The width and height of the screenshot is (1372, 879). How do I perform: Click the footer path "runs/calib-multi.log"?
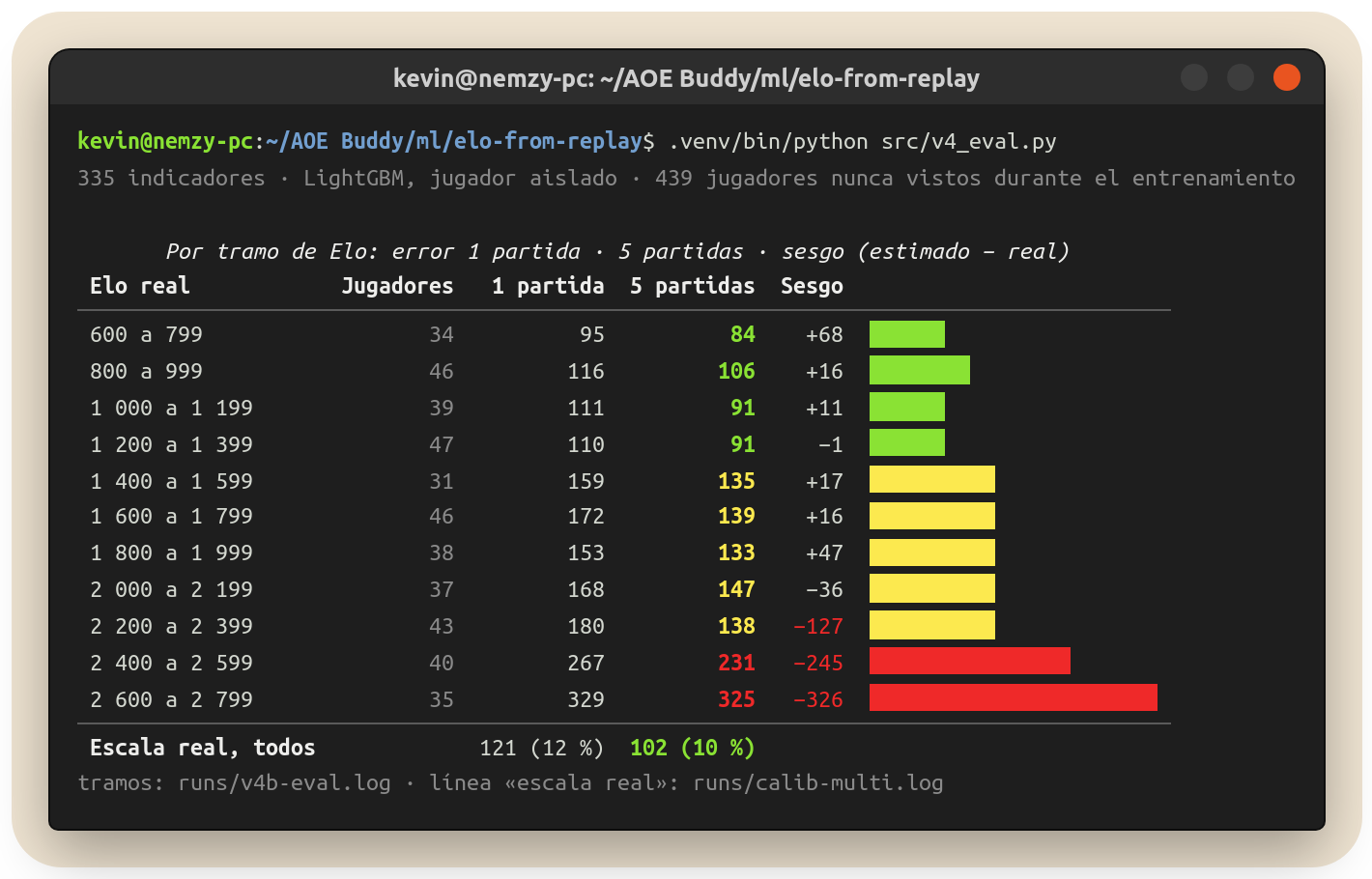coord(818,782)
